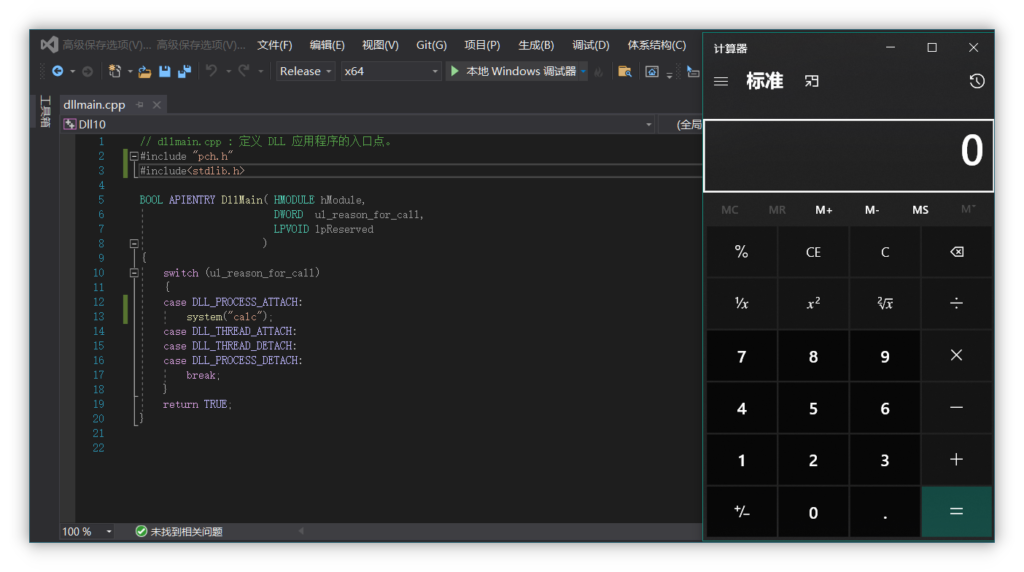Click the undo arrow icon

coord(212,71)
